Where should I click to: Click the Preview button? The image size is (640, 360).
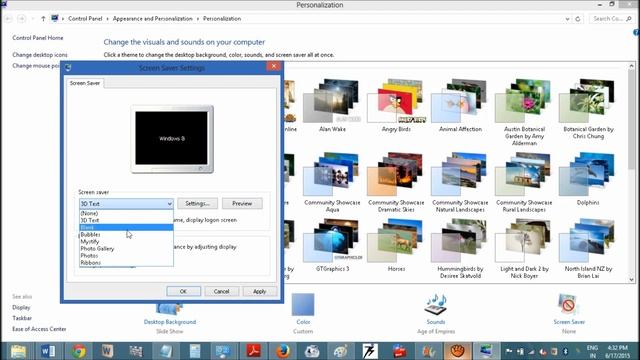pos(242,203)
